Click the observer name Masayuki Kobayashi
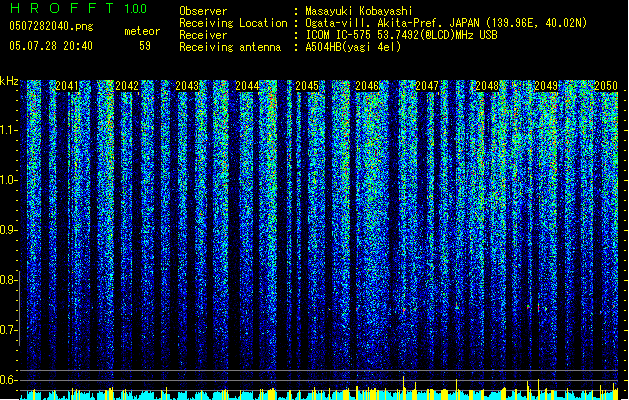629x400 pixels. point(358,11)
